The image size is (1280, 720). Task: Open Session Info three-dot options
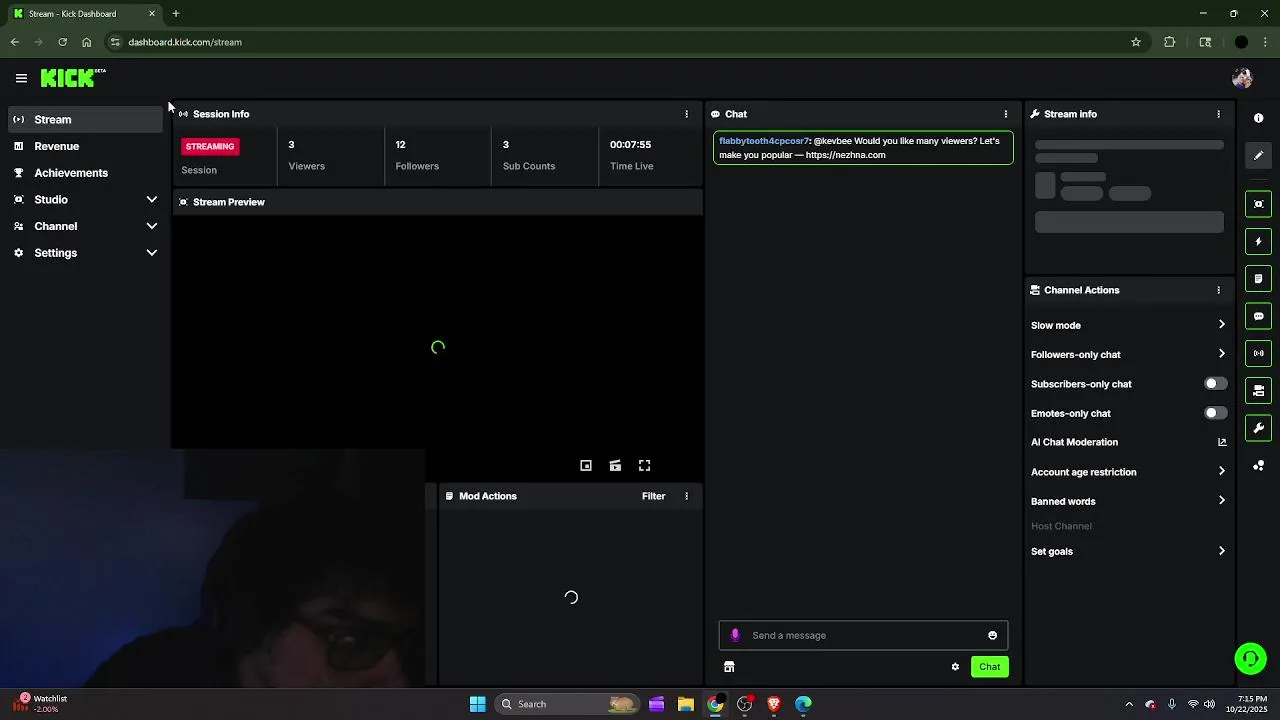(x=686, y=114)
